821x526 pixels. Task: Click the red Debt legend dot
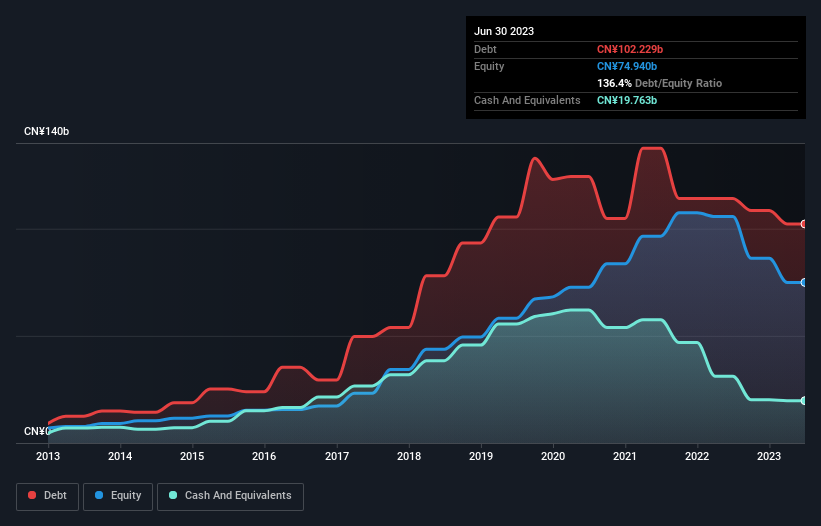(32, 495)
